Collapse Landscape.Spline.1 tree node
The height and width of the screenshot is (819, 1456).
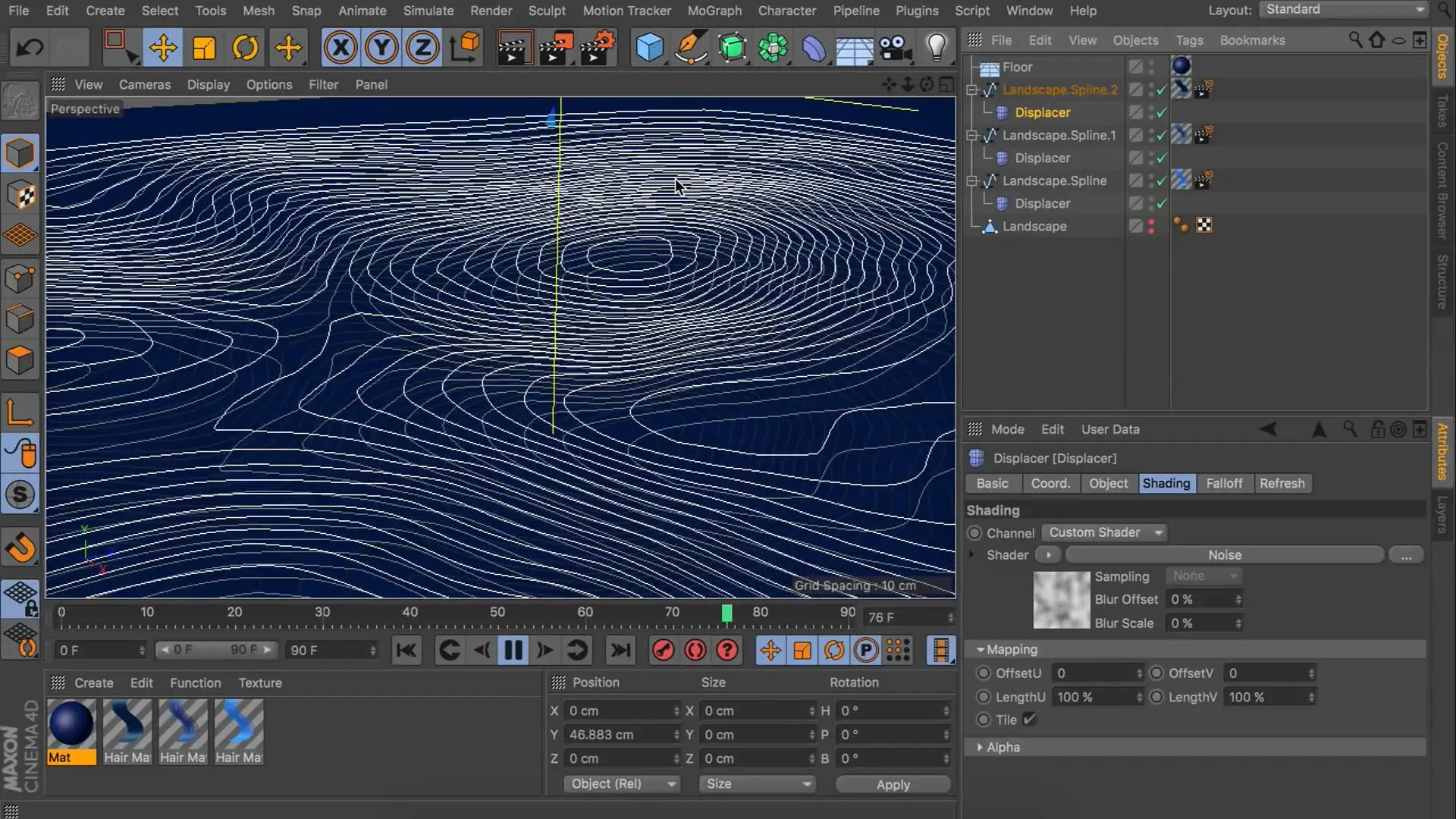point(971,135)
